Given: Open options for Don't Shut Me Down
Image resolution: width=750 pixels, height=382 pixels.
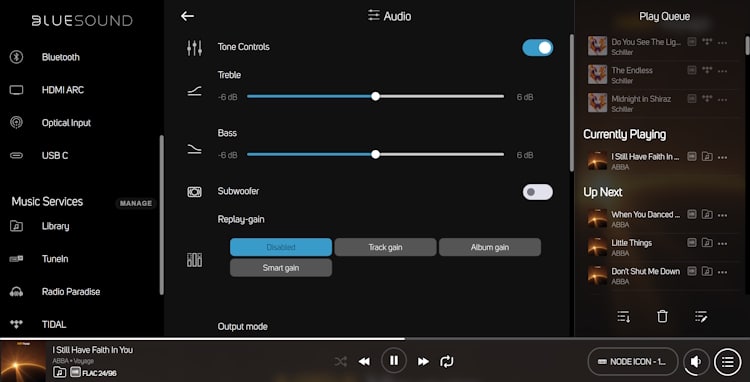Looking at the screenshot, I should click(x=723, y=272).
